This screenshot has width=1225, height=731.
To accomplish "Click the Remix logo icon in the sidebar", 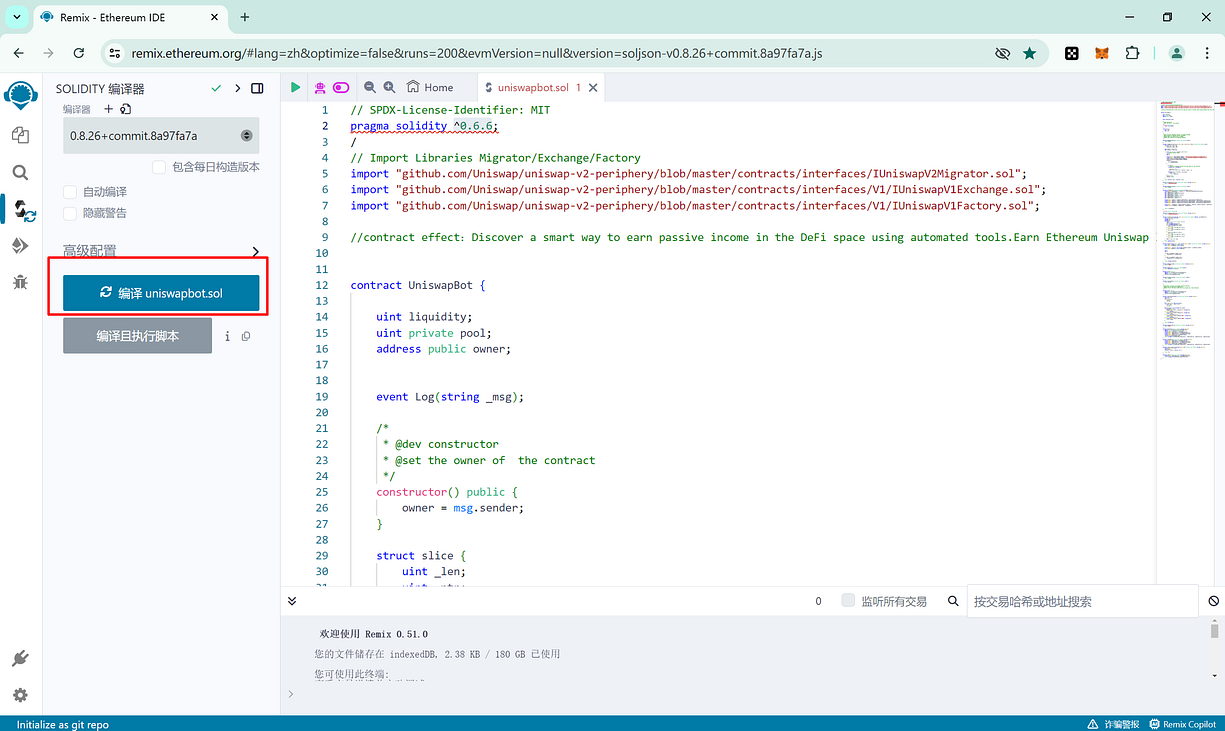I will point(20,96).
